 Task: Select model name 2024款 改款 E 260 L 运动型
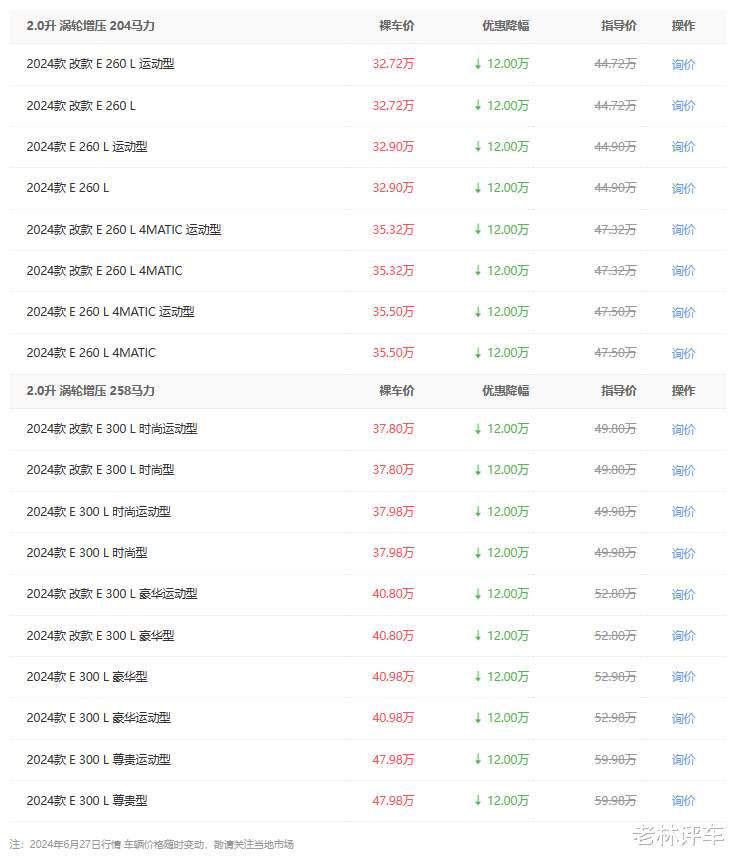point(101,64)
